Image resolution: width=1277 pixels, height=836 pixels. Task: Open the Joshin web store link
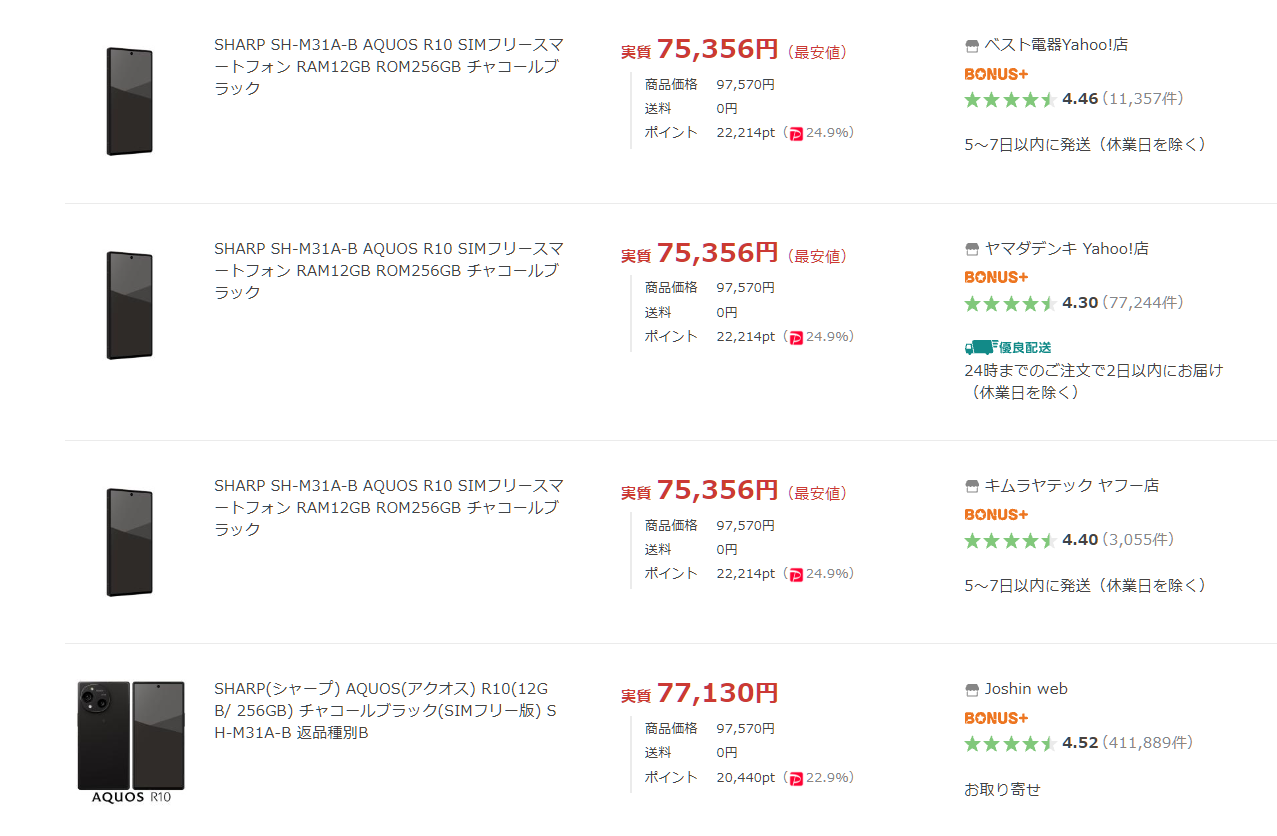click(1026, 689)
